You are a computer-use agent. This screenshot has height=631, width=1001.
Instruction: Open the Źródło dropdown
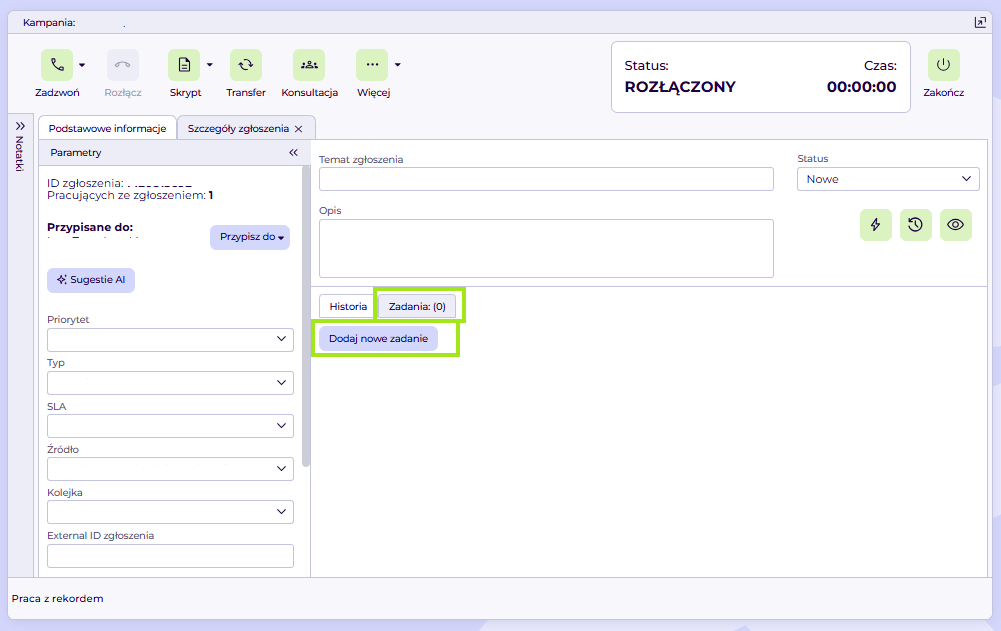click(170, 469)
